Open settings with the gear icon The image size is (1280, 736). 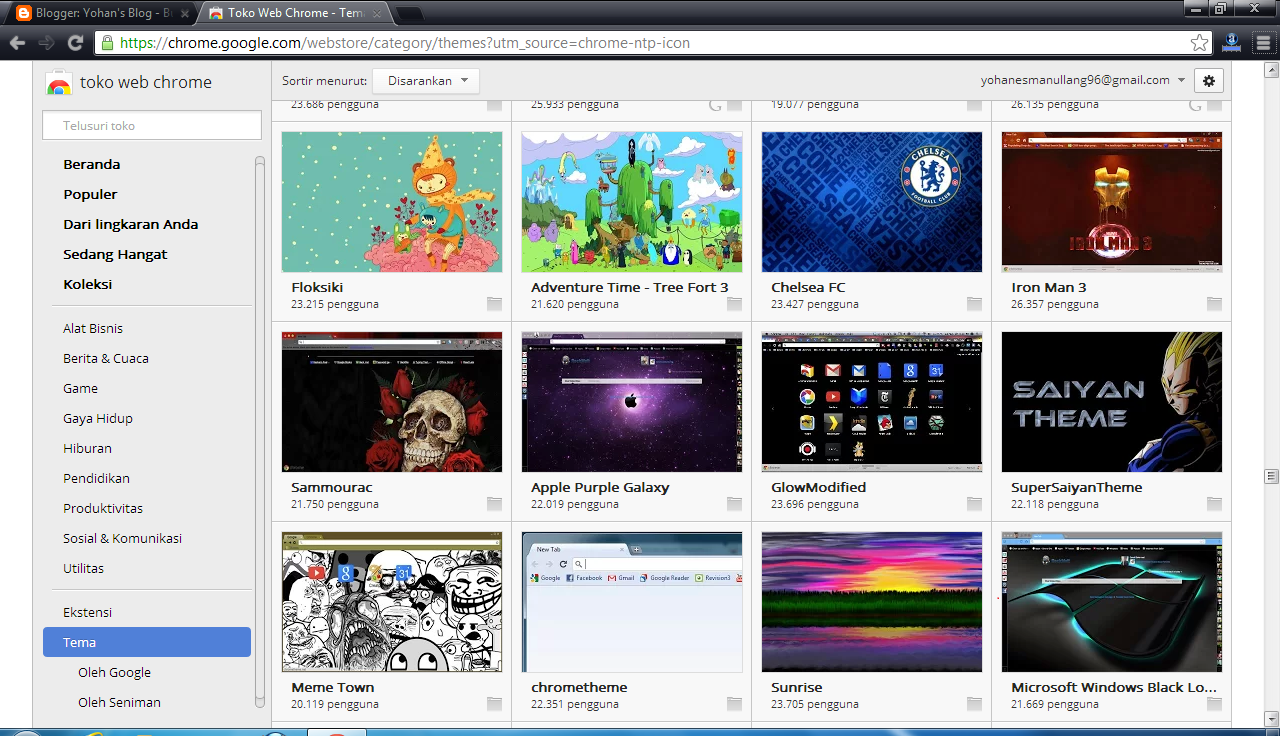(x=1208, y=80)
